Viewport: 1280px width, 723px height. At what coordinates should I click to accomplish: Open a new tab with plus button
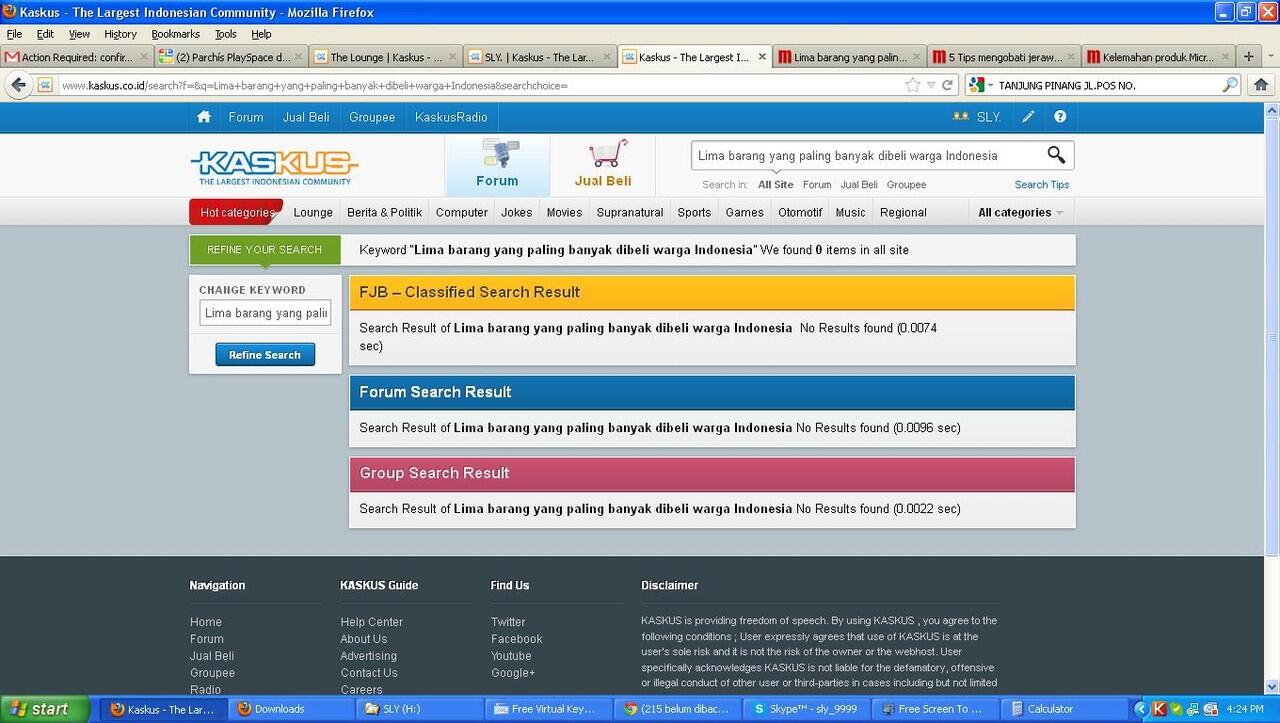[x=1248, y=57]
